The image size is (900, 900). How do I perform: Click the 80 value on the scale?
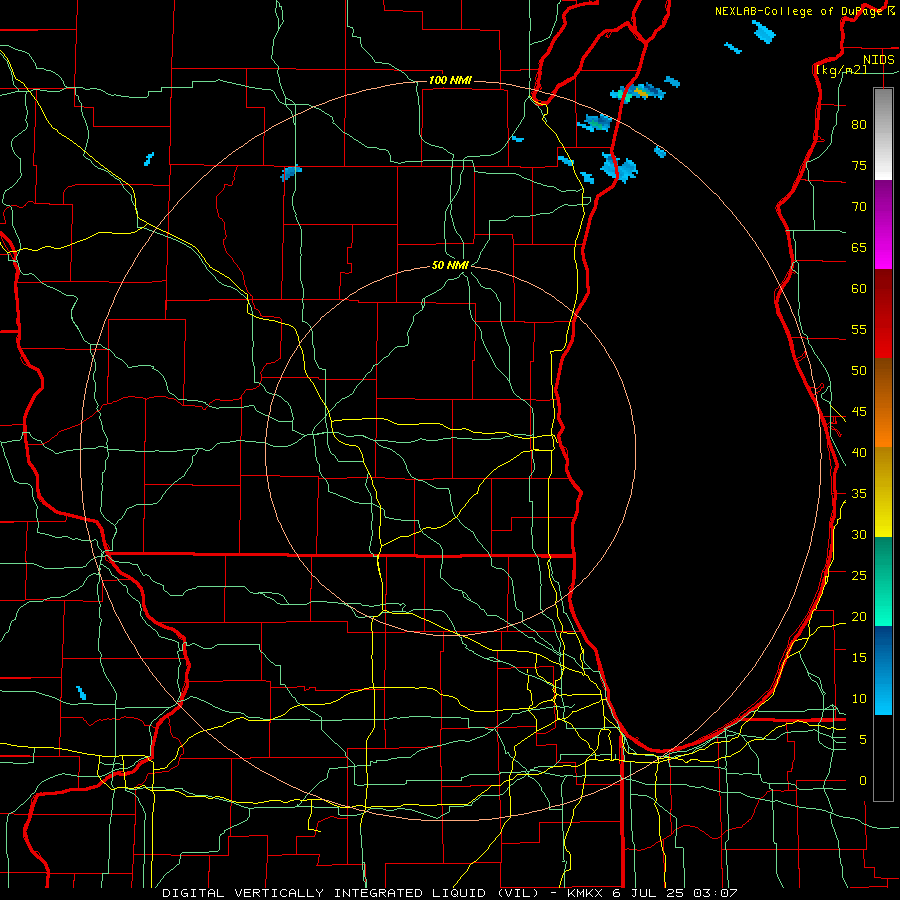(x=859, y=125)
